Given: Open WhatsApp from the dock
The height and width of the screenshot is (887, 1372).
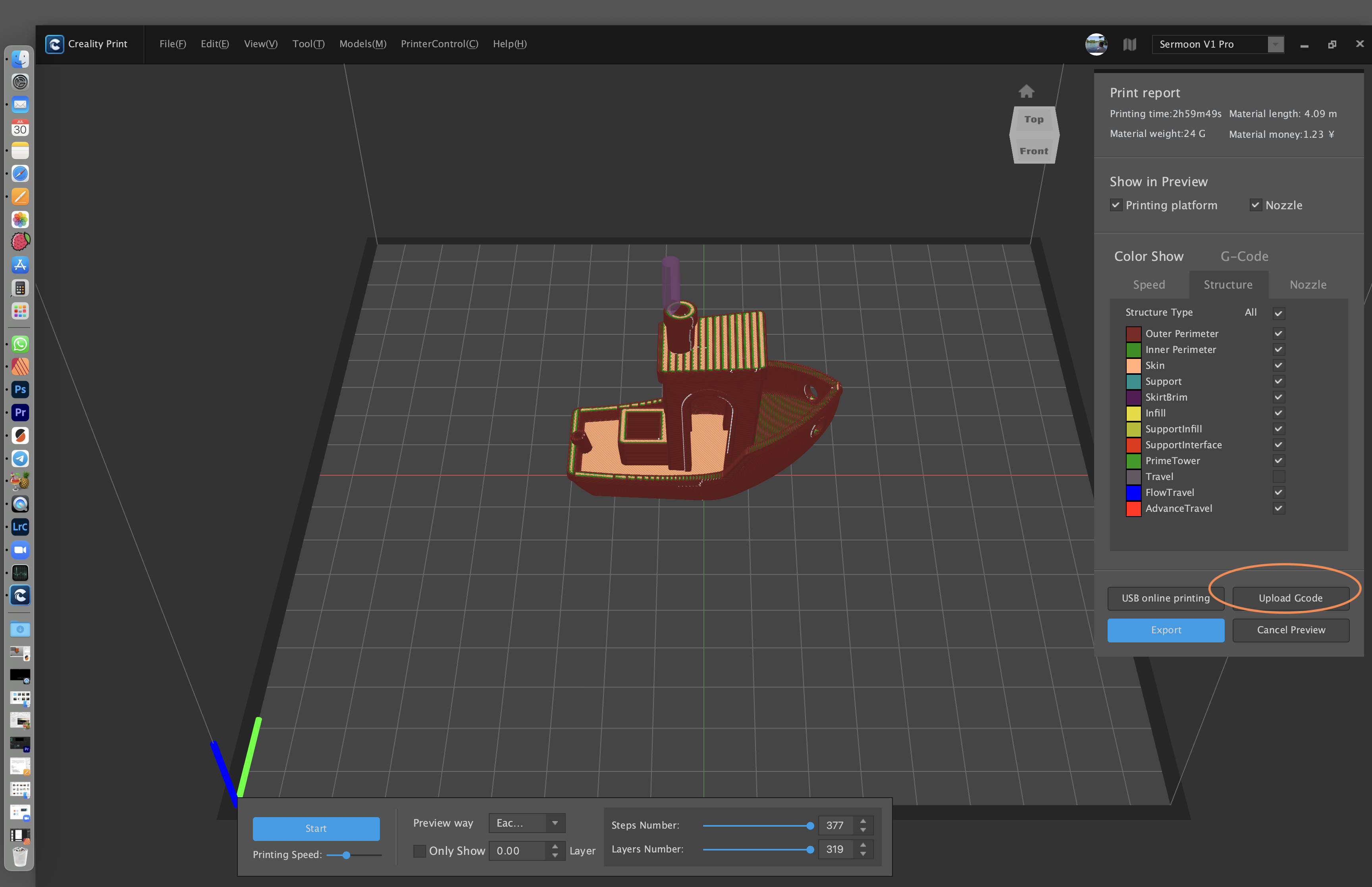Looking at the screenshot, I should tap(20, 344).
